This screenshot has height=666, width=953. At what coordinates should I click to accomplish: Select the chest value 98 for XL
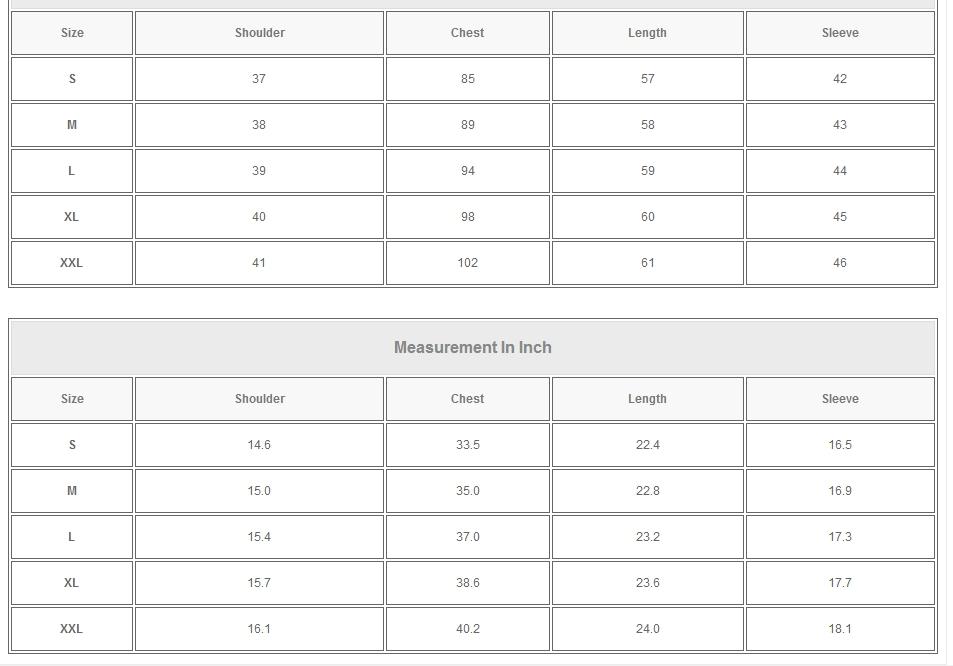(x=467, y=217)
